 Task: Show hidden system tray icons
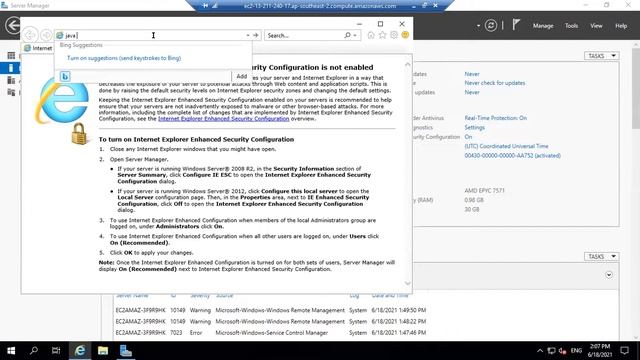[540, 351]
